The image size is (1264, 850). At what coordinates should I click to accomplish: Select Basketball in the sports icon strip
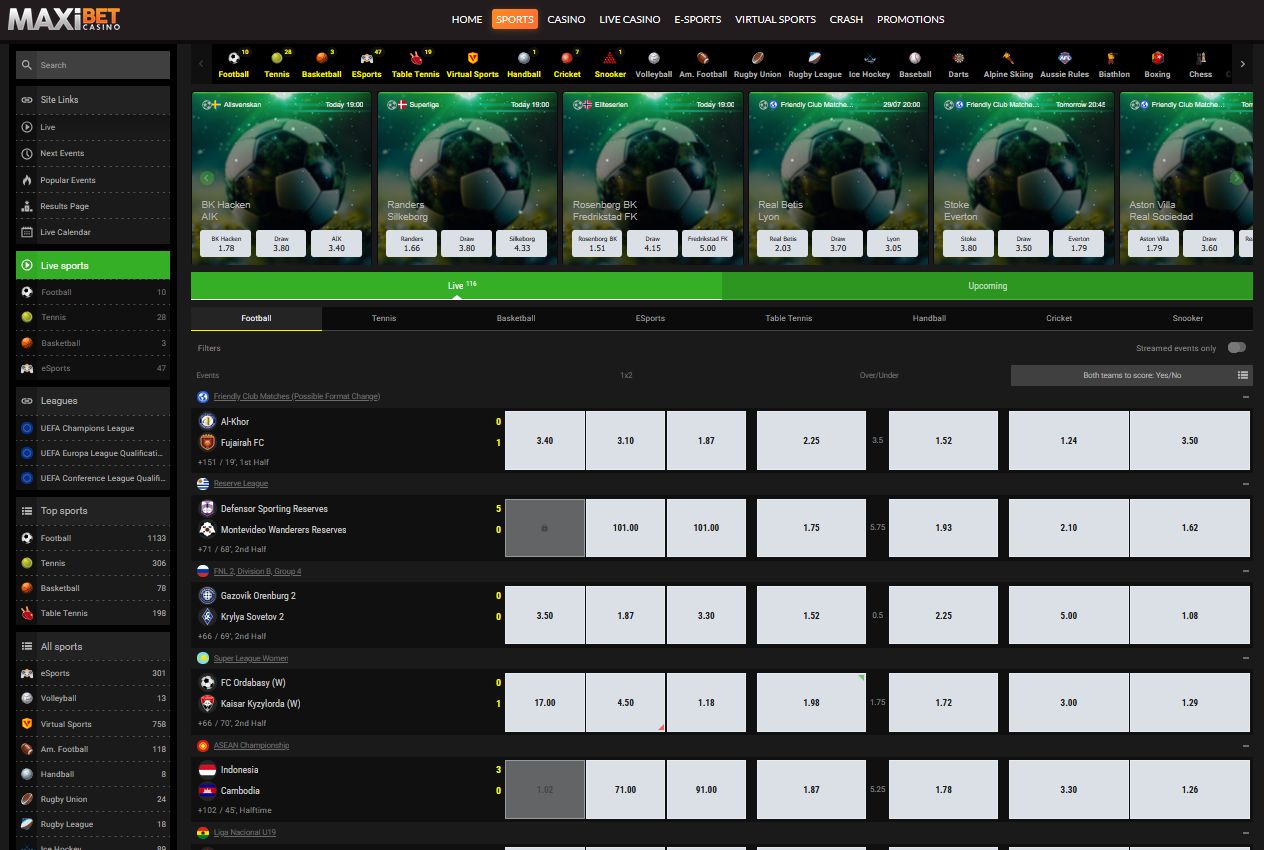pos(322,65)
